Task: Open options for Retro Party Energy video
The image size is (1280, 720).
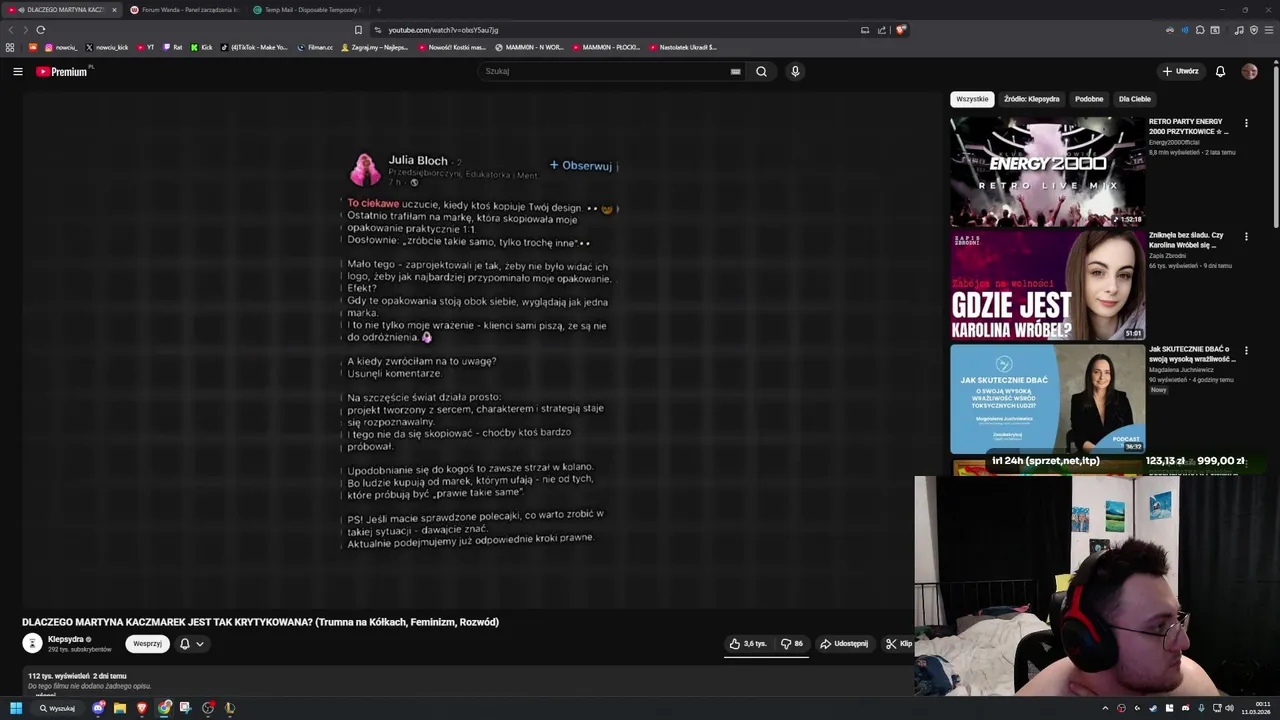Action: pos(1246,123)
